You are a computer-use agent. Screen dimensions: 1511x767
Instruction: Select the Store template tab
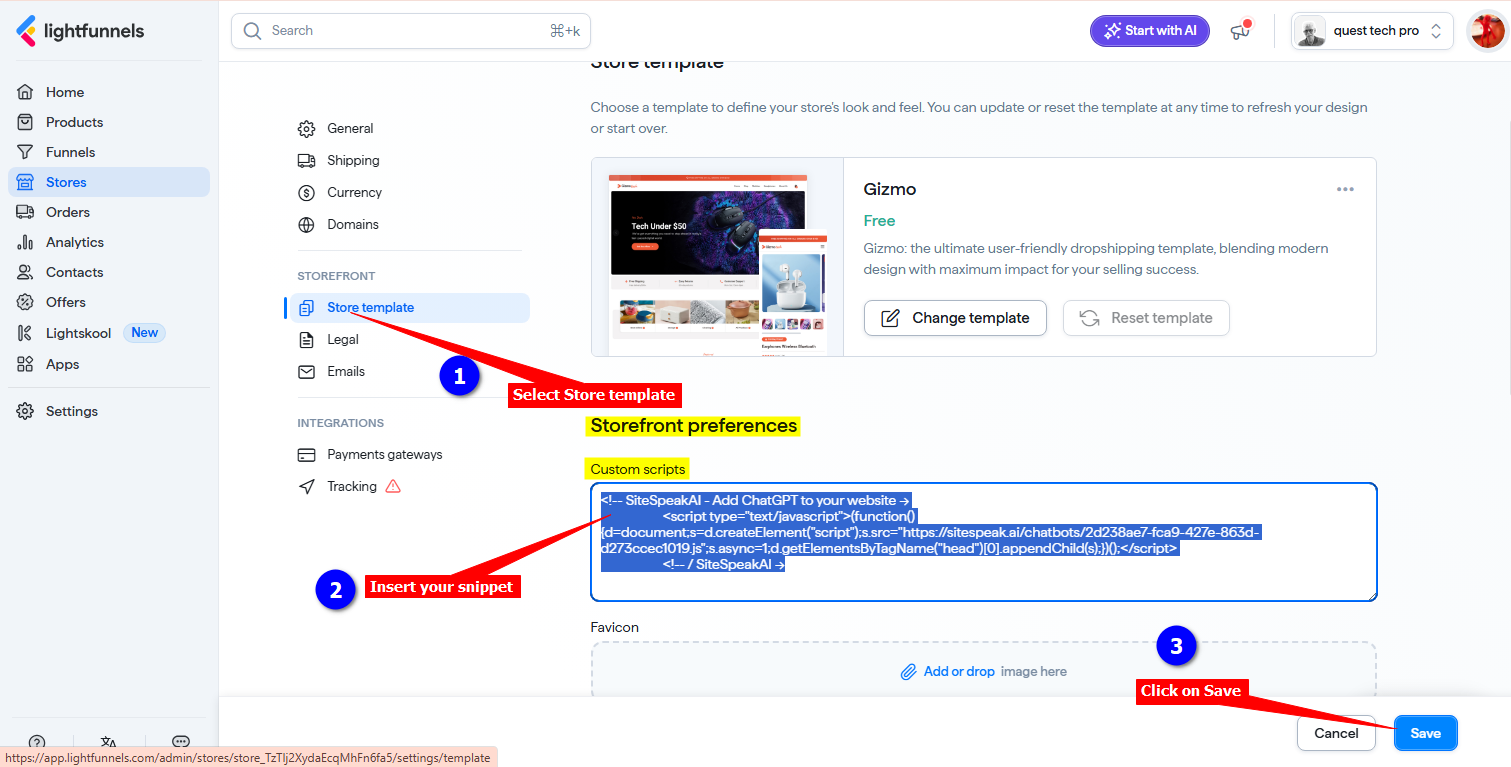coord(407,307)
